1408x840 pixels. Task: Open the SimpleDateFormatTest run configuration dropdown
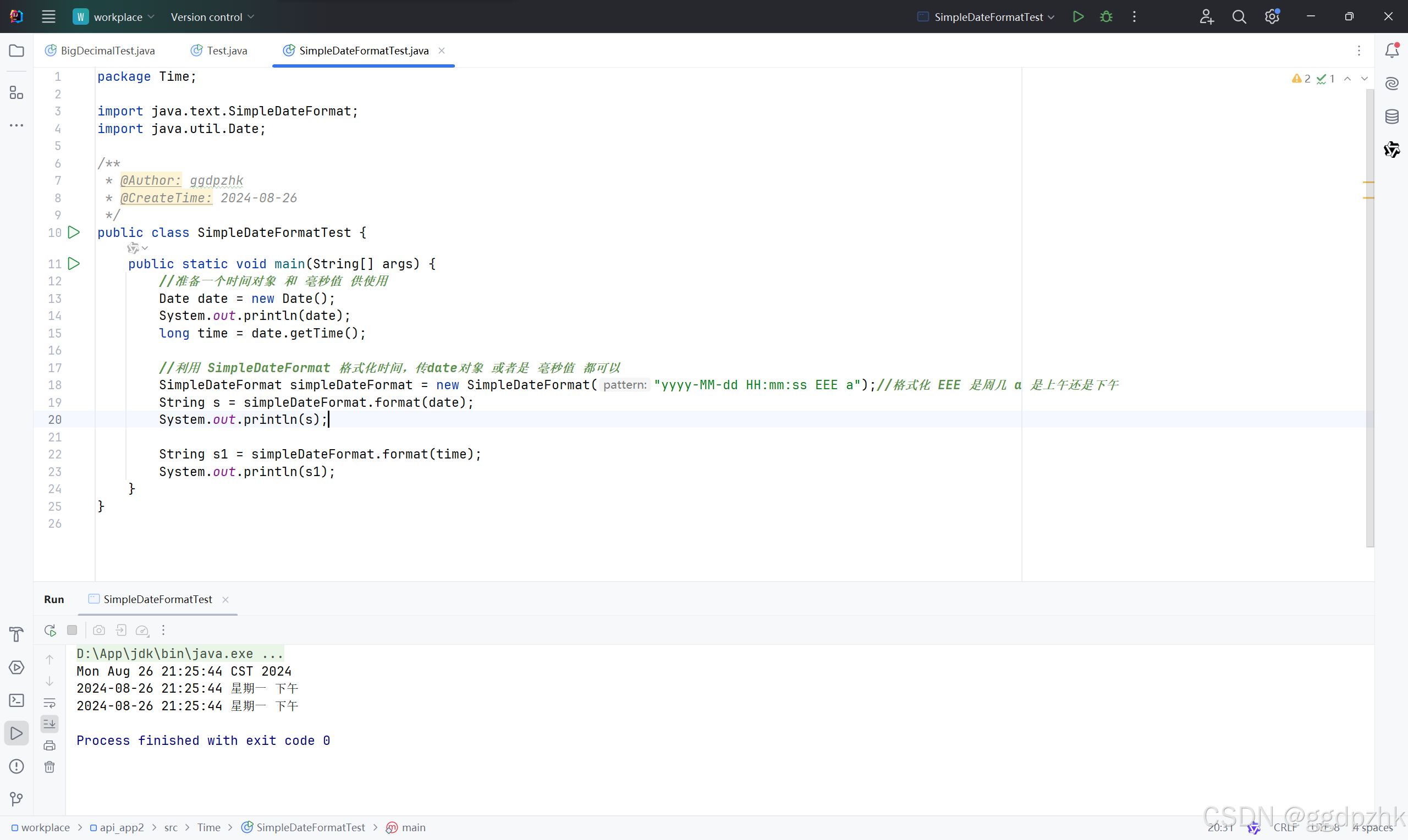986,17
